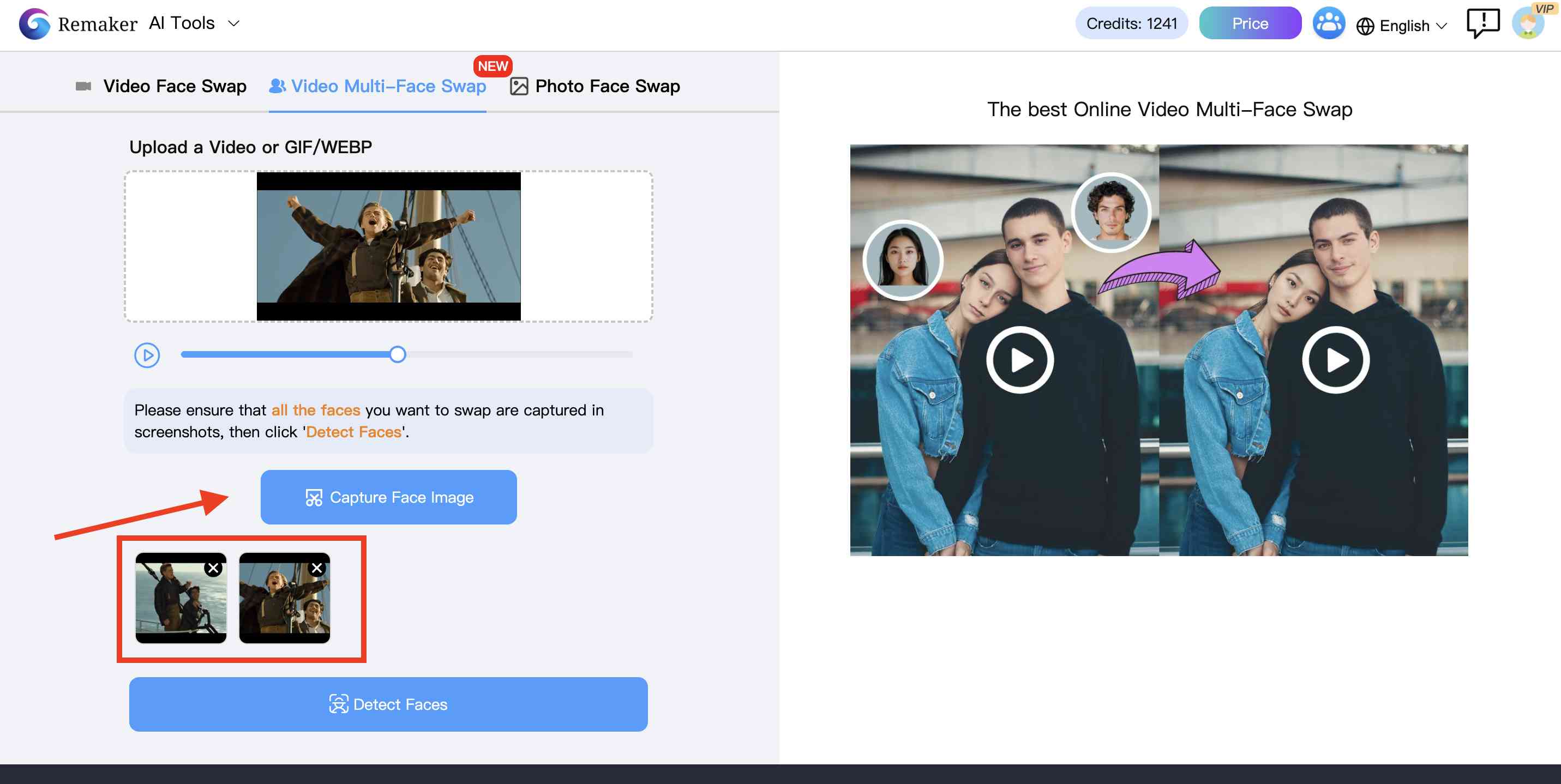Click the Remaker brand name text
Viewport: 1561px width, 784px height.
pos(98,24)
